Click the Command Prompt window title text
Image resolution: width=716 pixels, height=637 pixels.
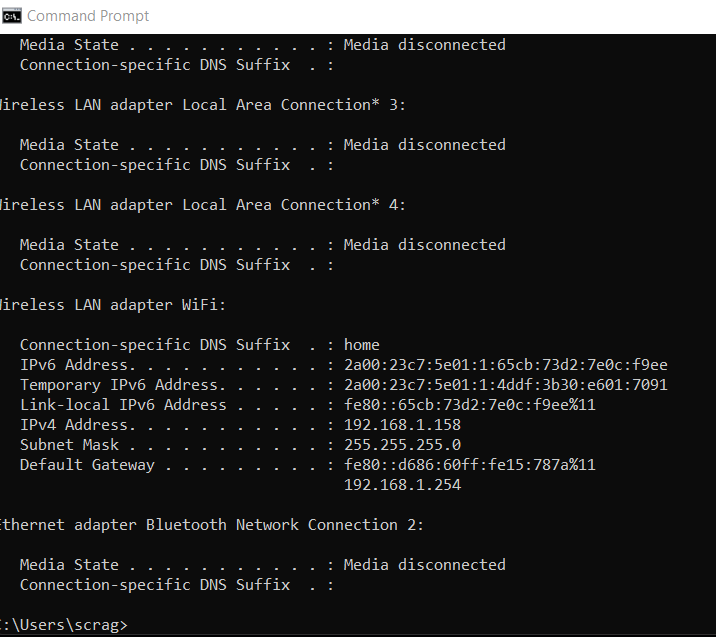click(x=88, y=15)
